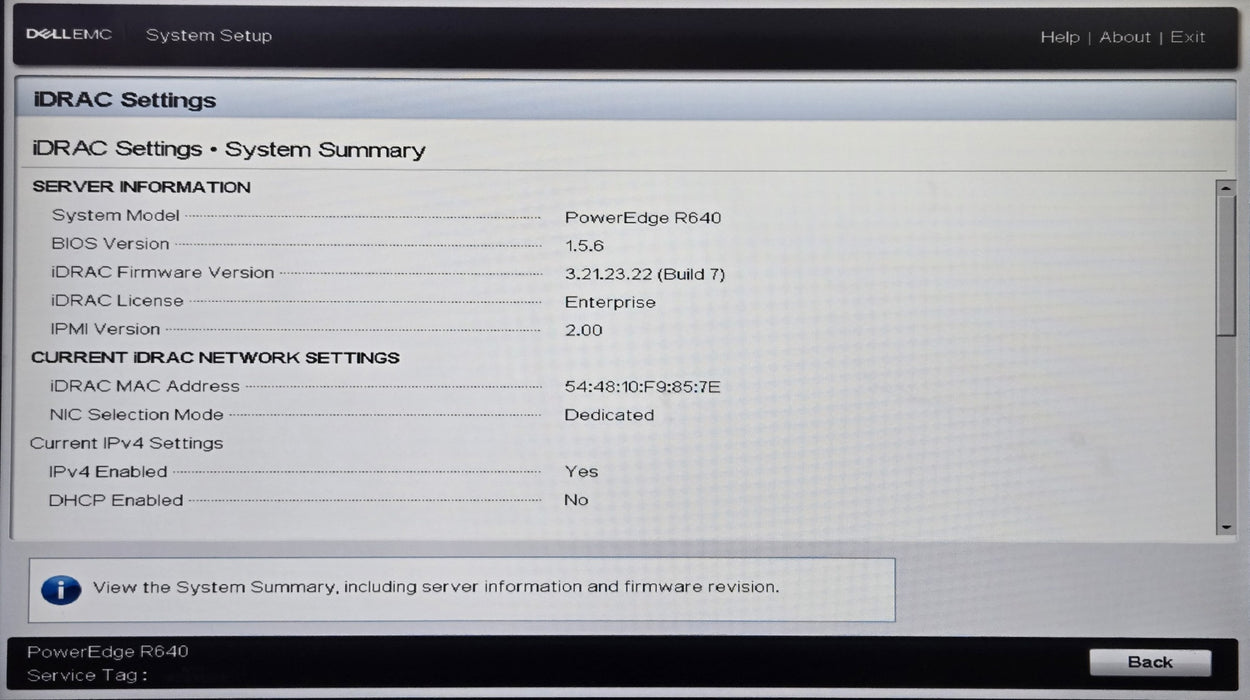This screenshot has height=700, width=1250.
Task: Select the iDRAC Firmware Version label
Action: pyautogui.click(x=163, y=272)
